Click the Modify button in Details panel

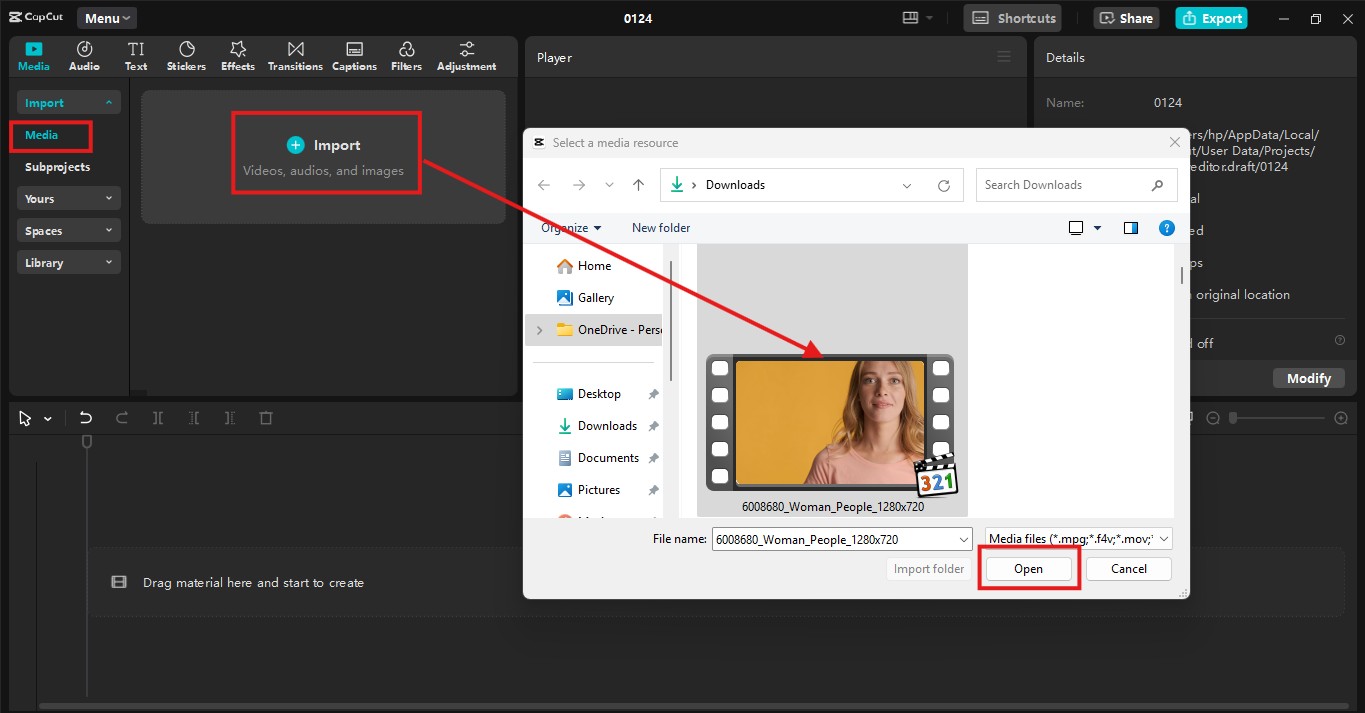1309,378
